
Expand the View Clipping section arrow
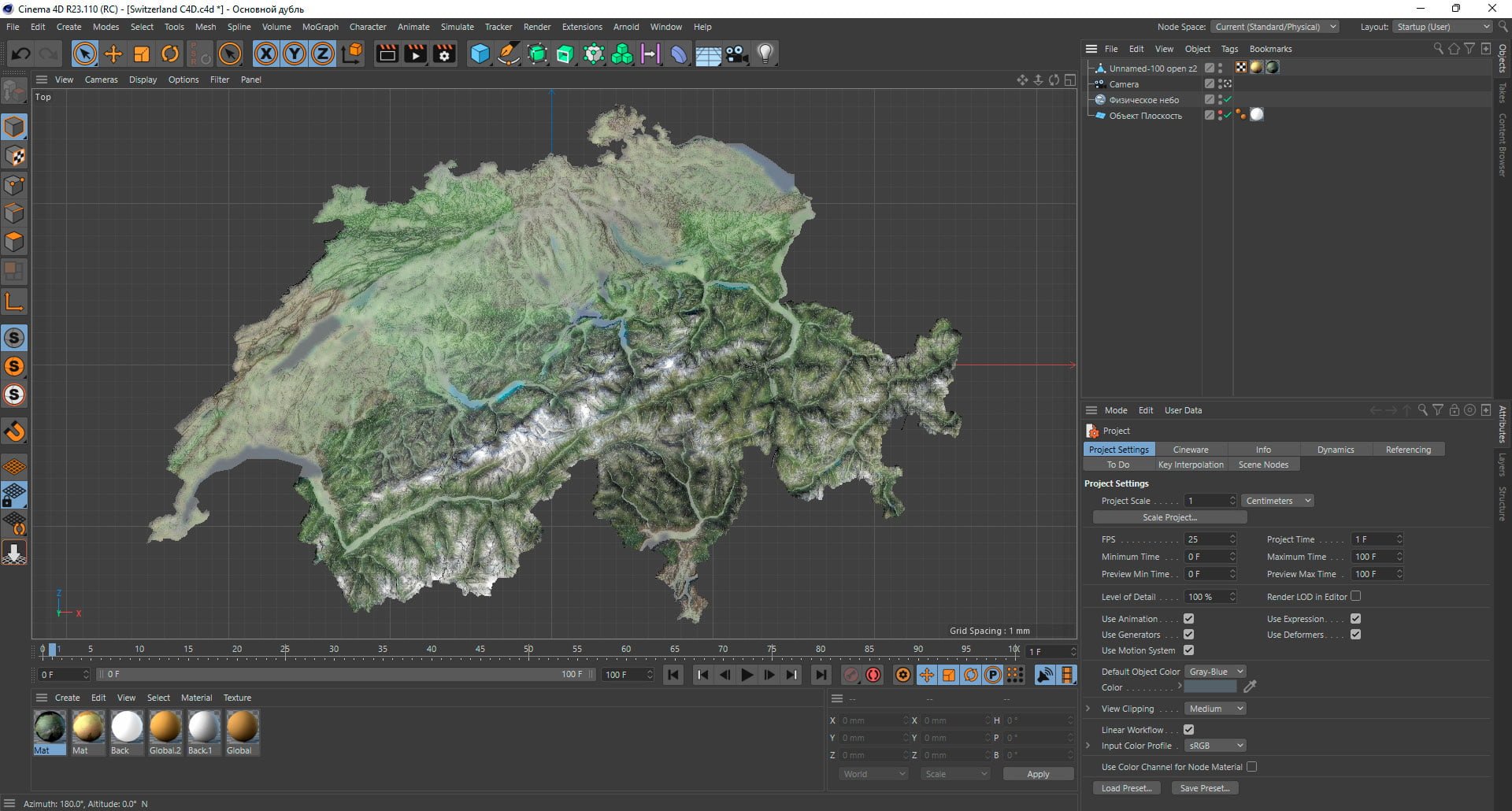(1088, 709)
